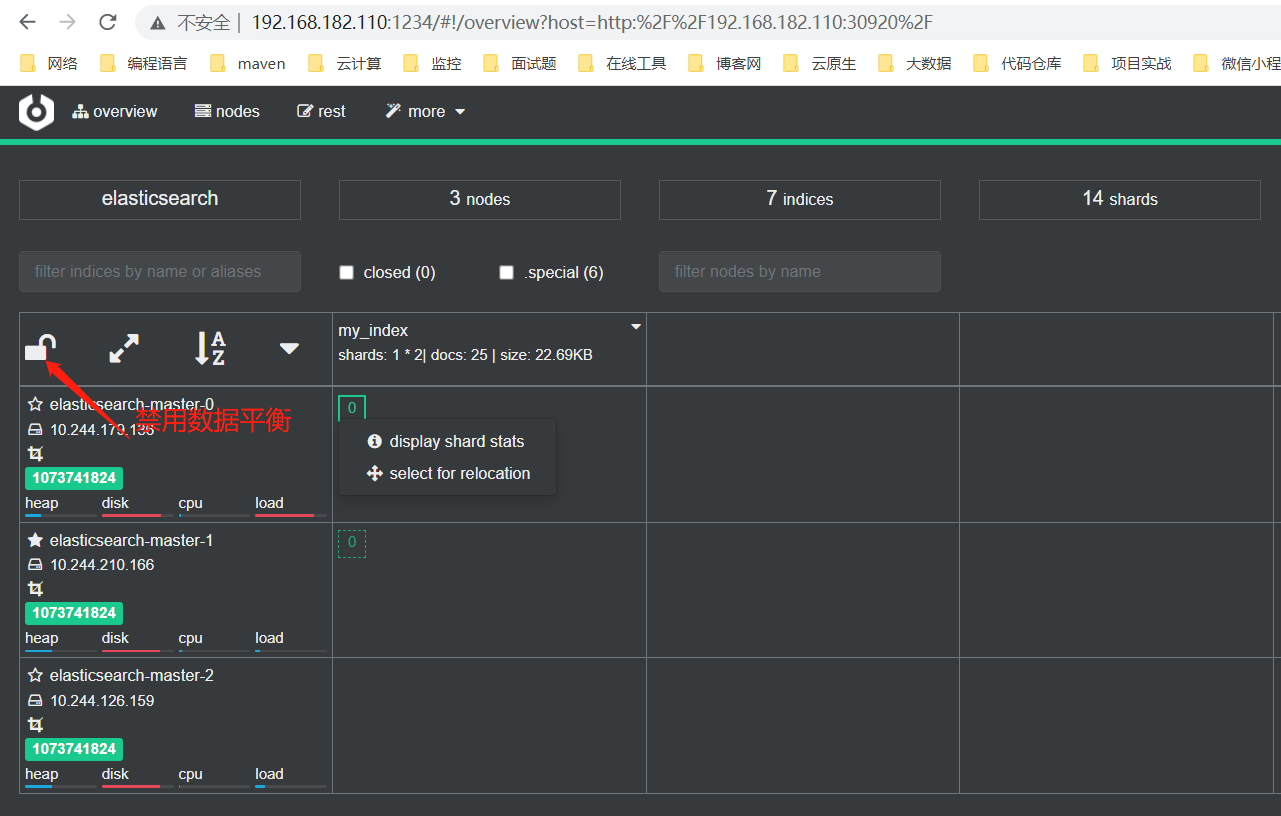The width and height of the screenshot is (1281, 816).
Task: Click the 7 indices counter
Action: 800,199
